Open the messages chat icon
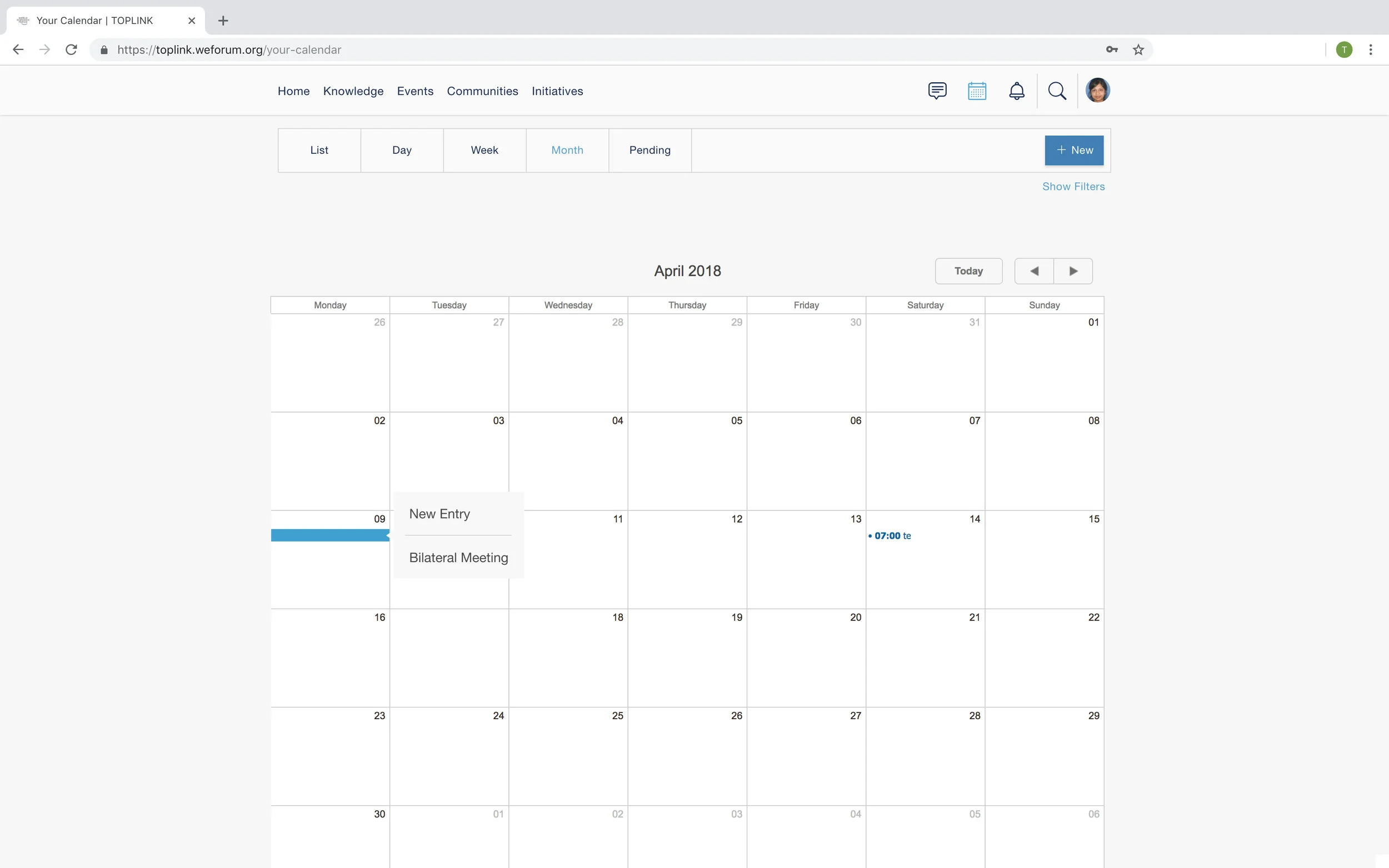 937,91
